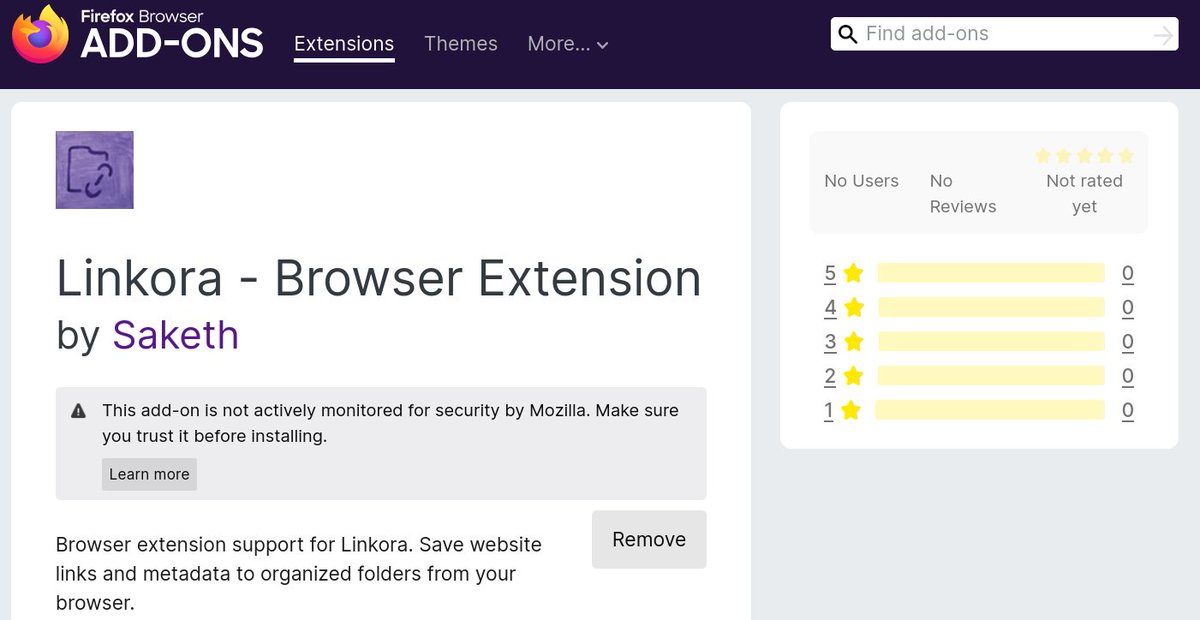Click the 5-star rating bar
The image size is (1200, 620).
pos(991,273)
